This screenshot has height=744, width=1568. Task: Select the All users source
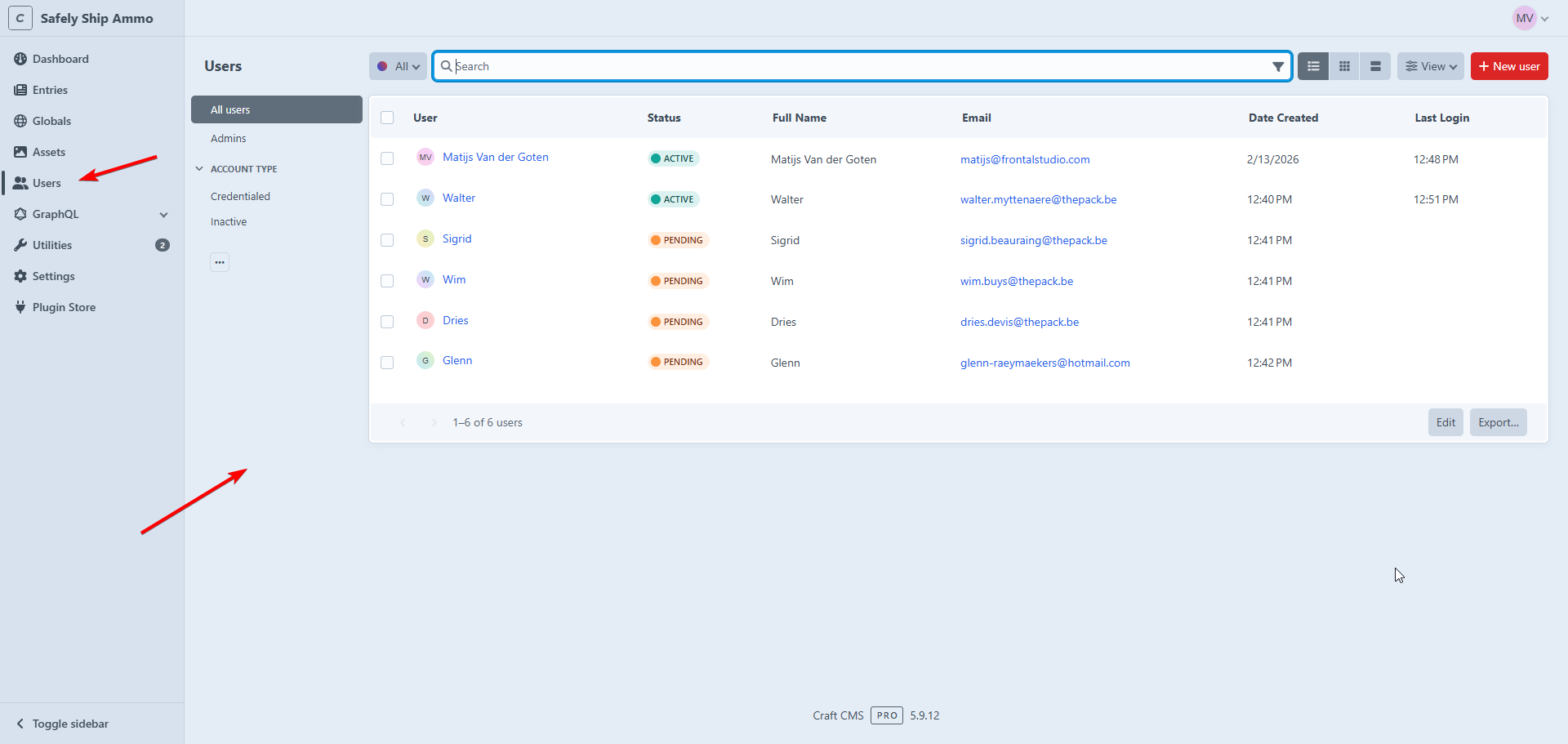click(x=277, y=109)
